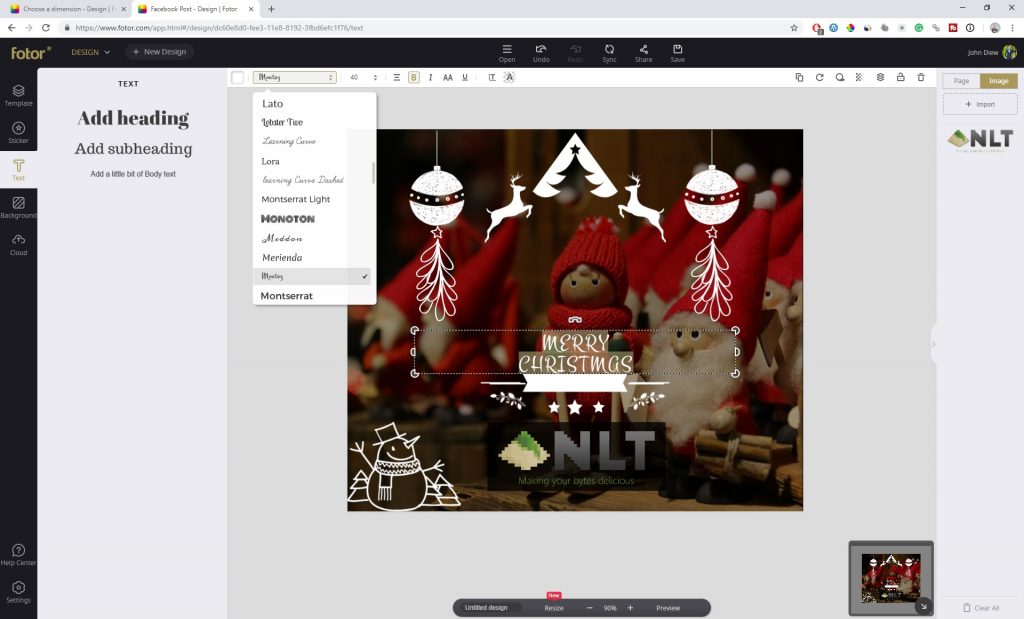Expand the DESIGN dropdown menu
The height and width of the screenshot is (619, 1024).
coord(90,52)
